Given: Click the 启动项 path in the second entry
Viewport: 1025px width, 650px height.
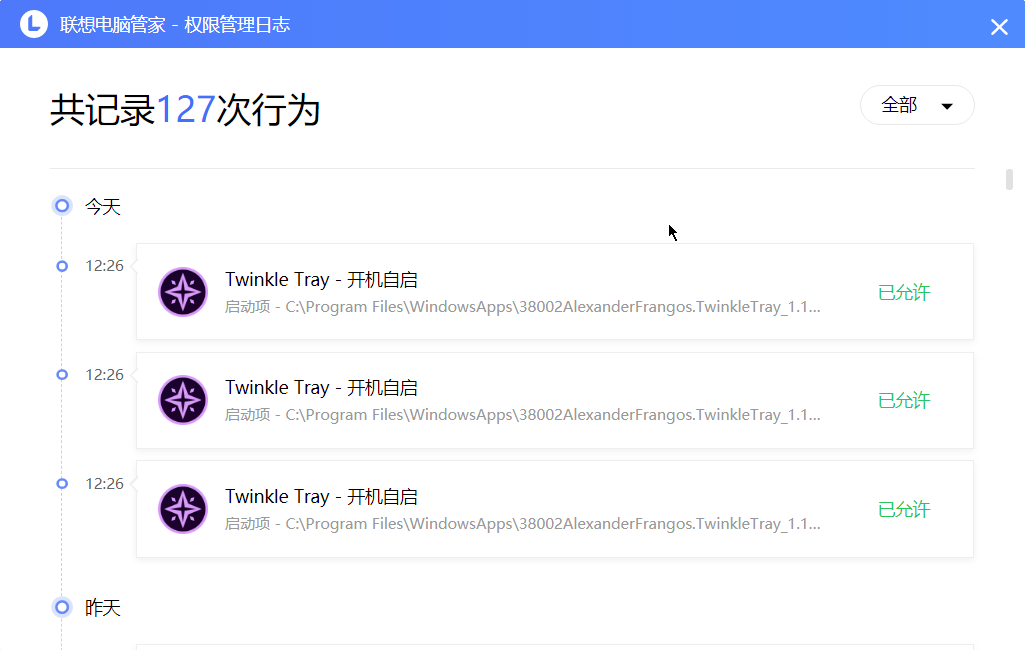Looking at the screenshot, I should click(522, 415).
